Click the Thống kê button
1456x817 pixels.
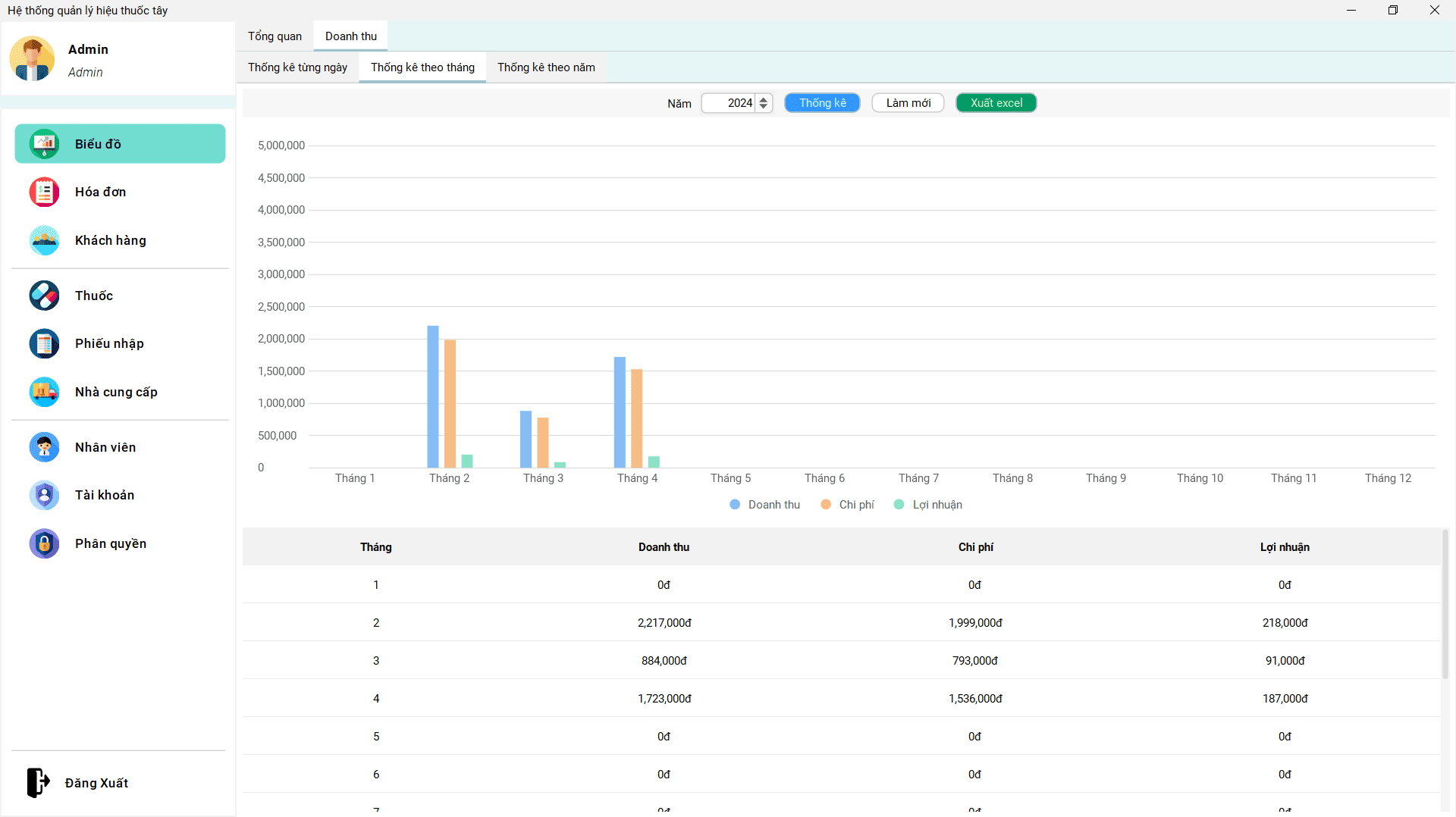click(822, 103)
